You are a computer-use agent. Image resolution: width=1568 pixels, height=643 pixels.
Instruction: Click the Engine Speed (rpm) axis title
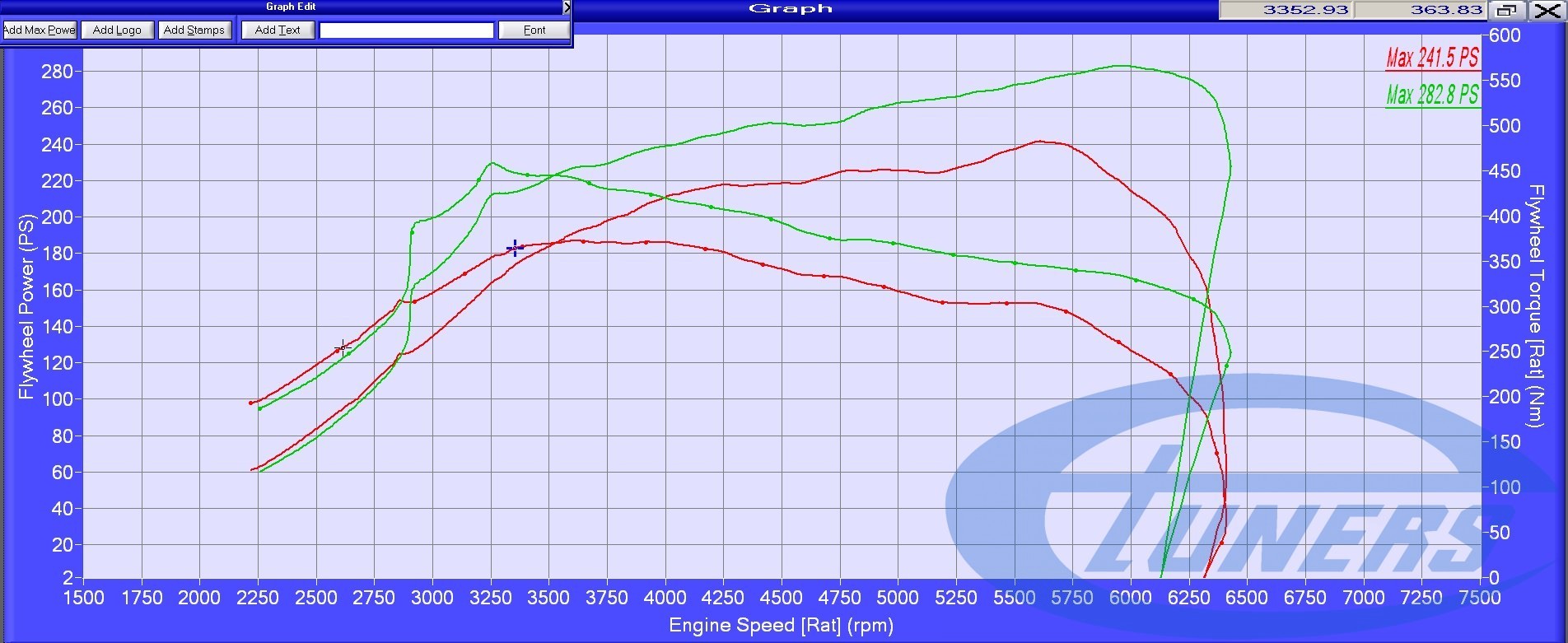click(x=781, y=626)
